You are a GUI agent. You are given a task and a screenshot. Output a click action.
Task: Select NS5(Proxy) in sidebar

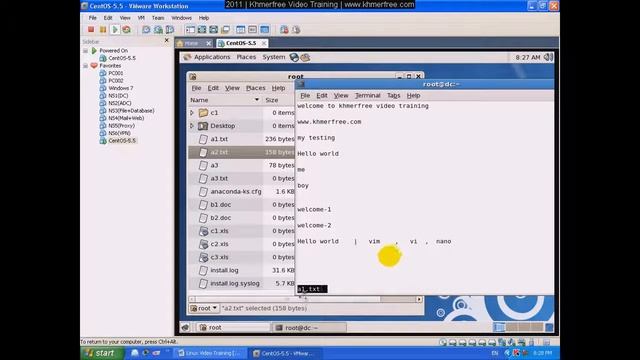121,126
